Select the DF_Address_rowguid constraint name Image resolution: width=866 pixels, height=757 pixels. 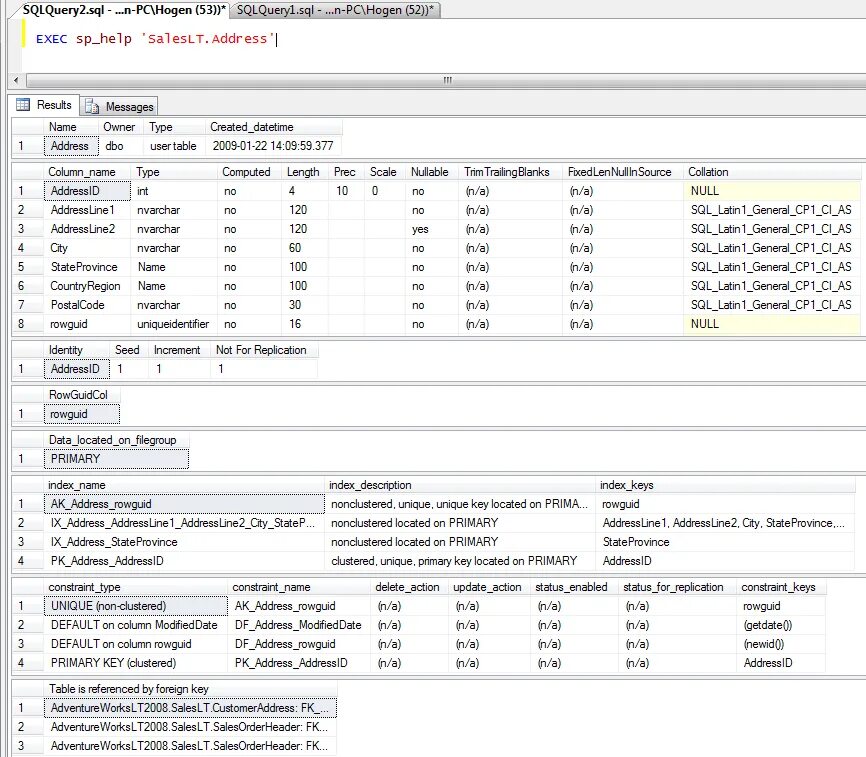coord(299,644)
